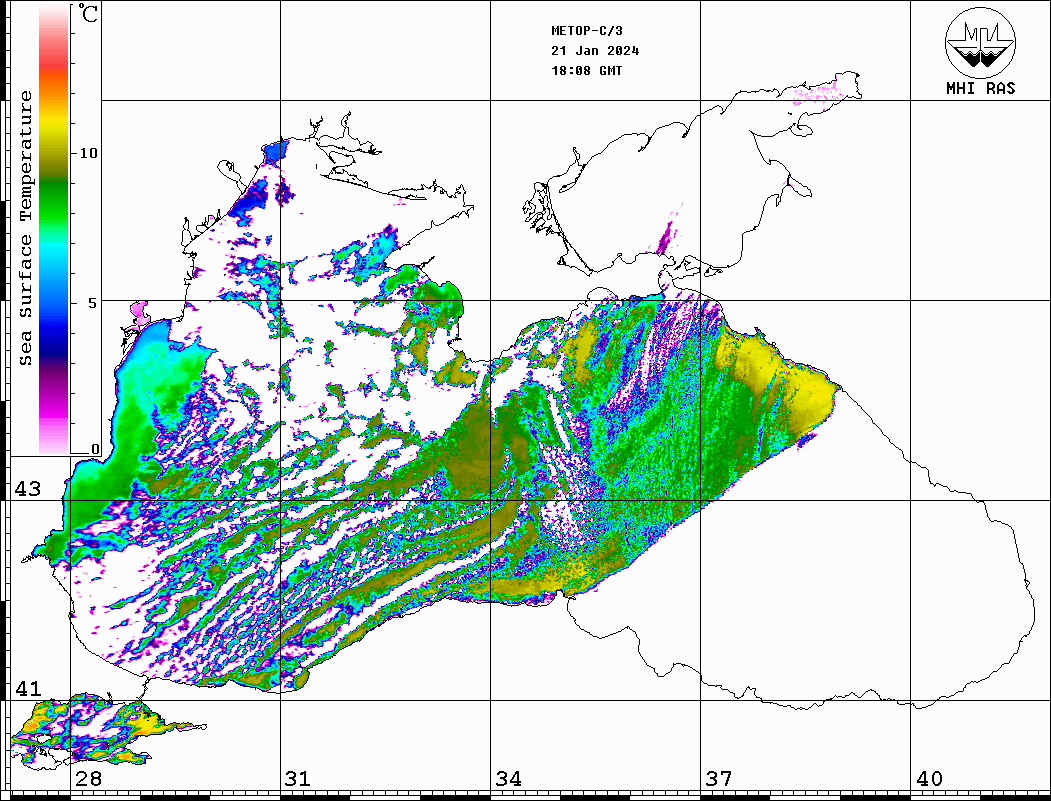This screenshot has width=1051, height=801.
Task: Click the MHI RAS caption text
Action: [x=981, y=88]
